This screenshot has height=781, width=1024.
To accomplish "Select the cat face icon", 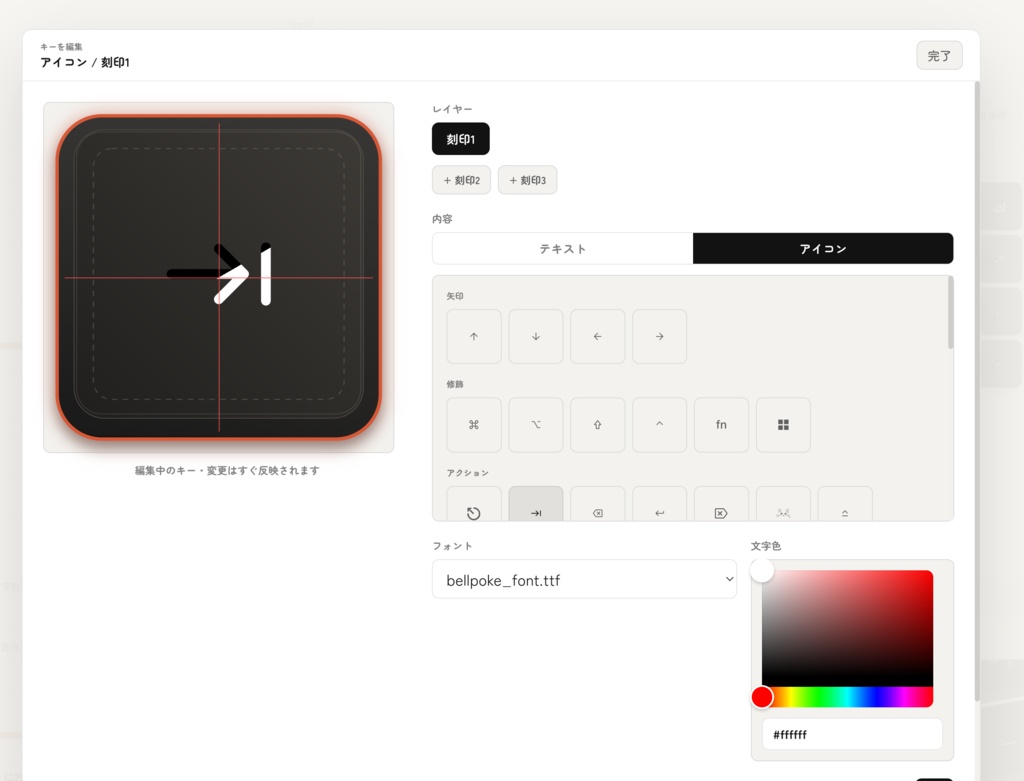I will (x=783, y=504).
